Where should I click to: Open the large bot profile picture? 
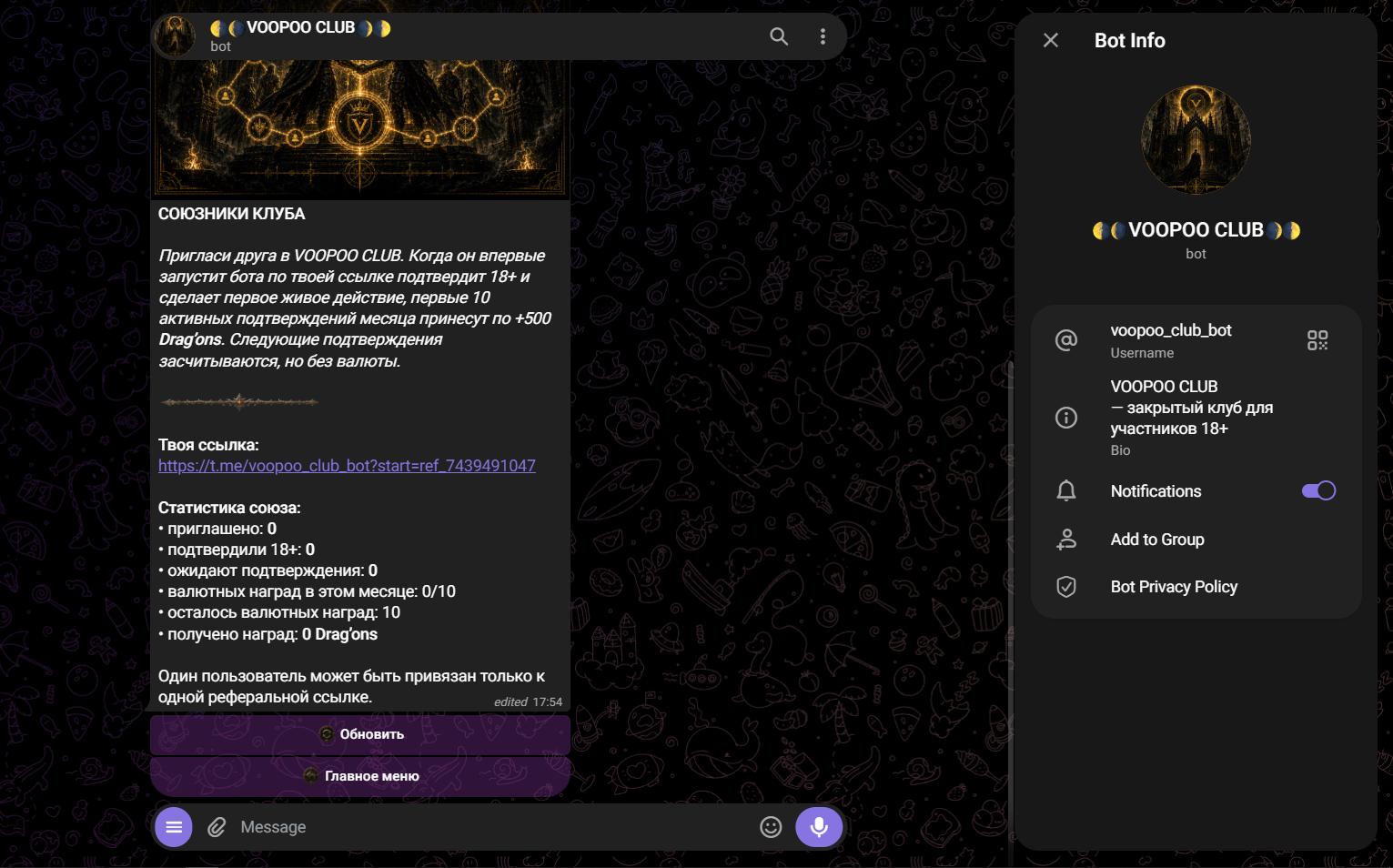click(1196, 139)
